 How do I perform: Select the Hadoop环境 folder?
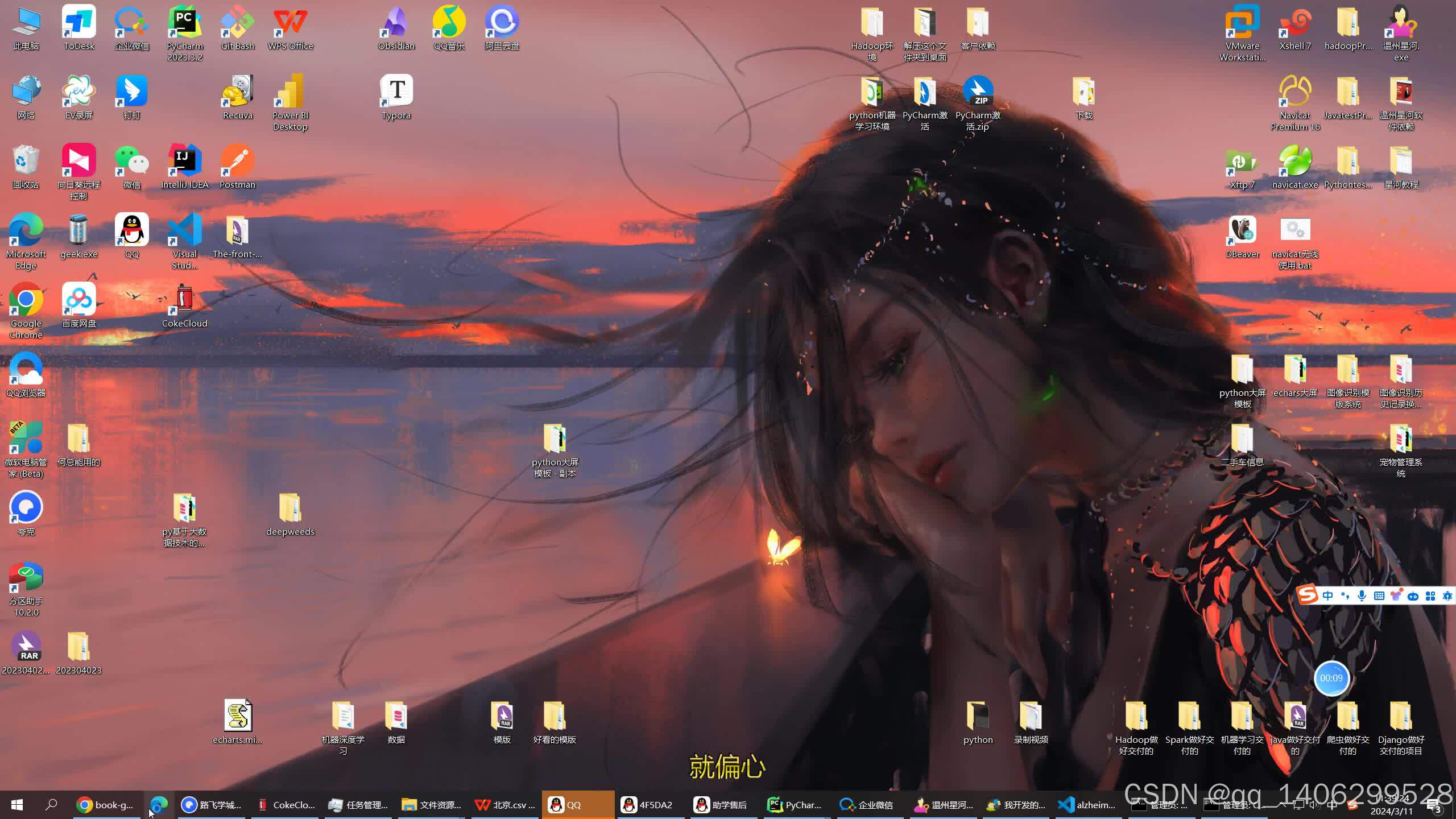pos(872,34)
